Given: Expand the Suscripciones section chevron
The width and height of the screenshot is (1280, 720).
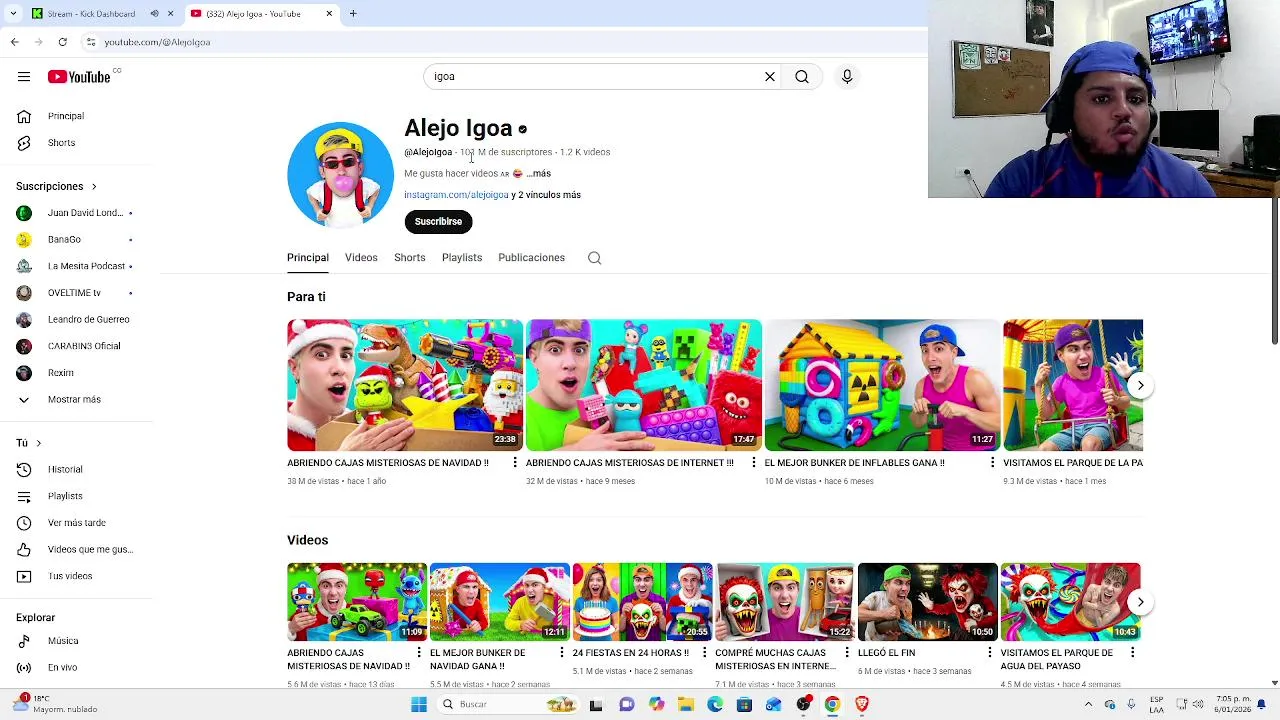Looking at the screenshot, I should click(94, 187).
